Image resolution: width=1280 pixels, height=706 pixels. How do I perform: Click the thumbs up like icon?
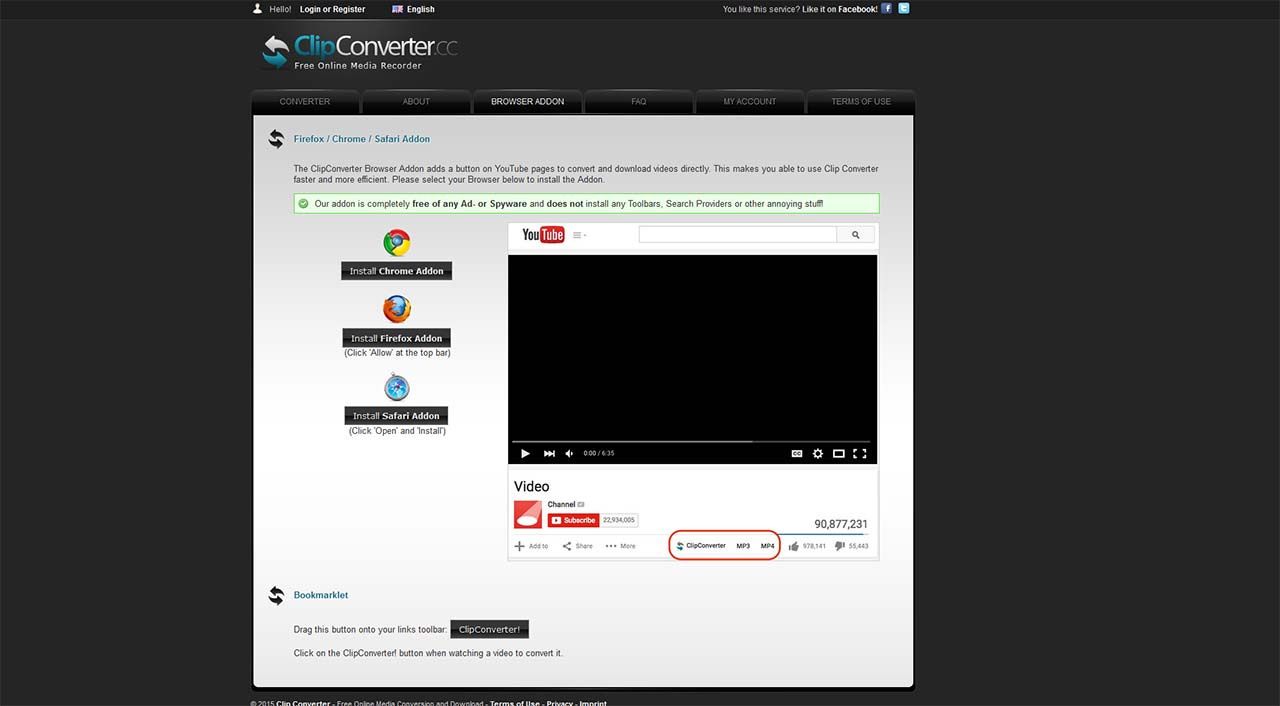pyautogui.click(x=794, y=546)
